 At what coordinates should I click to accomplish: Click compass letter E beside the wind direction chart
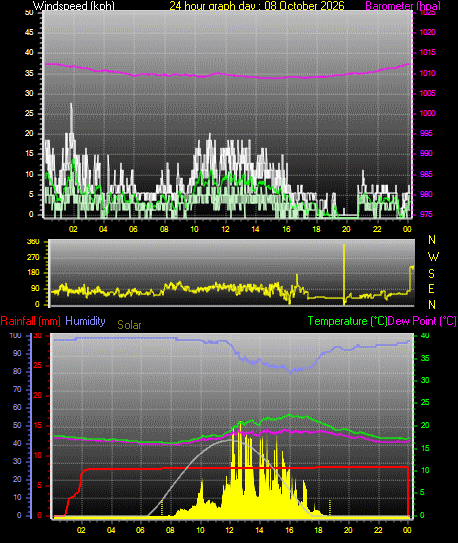(431, 288)
